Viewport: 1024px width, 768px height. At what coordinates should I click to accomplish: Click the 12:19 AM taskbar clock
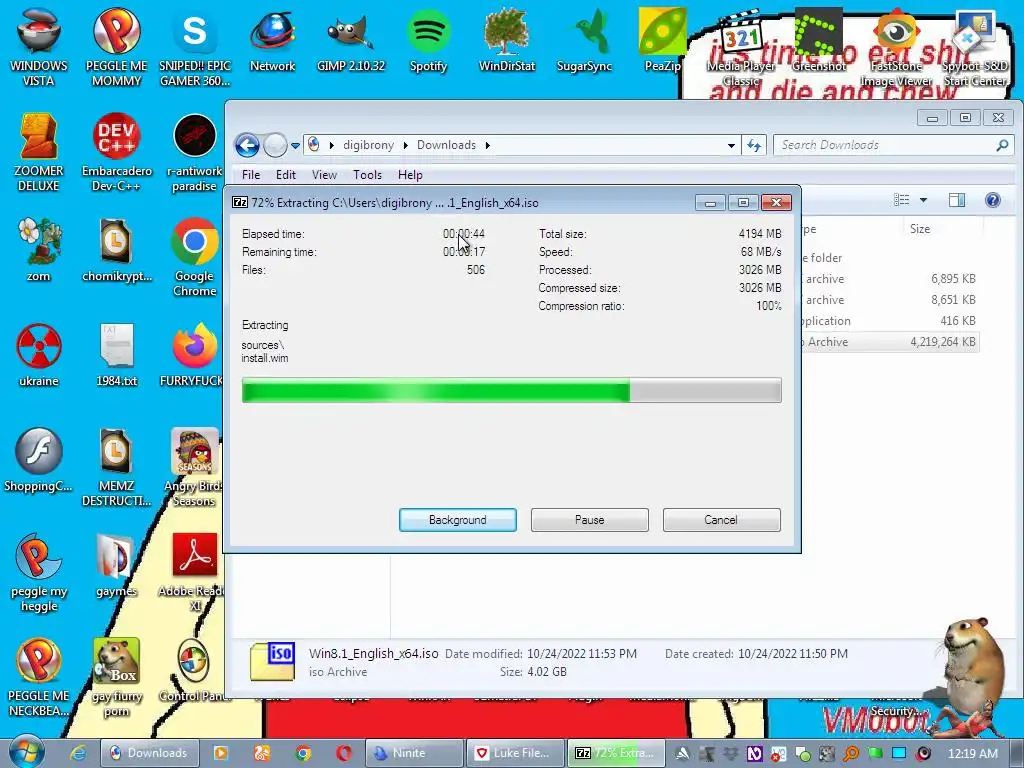[x=972, y=753]
